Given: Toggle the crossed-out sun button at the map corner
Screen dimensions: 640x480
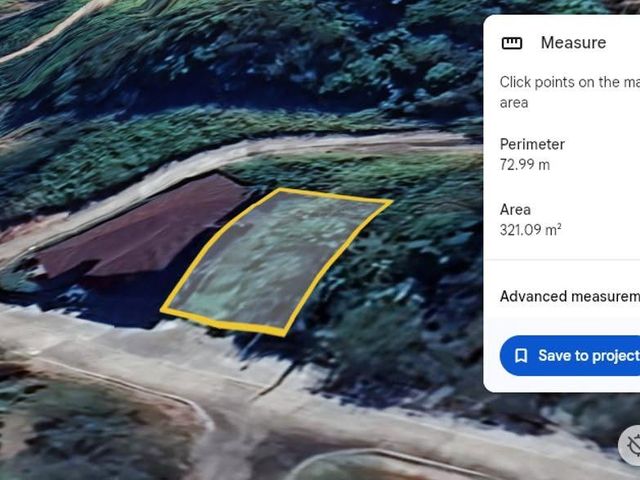Looking at the screenshot, I should pos(631,446).
